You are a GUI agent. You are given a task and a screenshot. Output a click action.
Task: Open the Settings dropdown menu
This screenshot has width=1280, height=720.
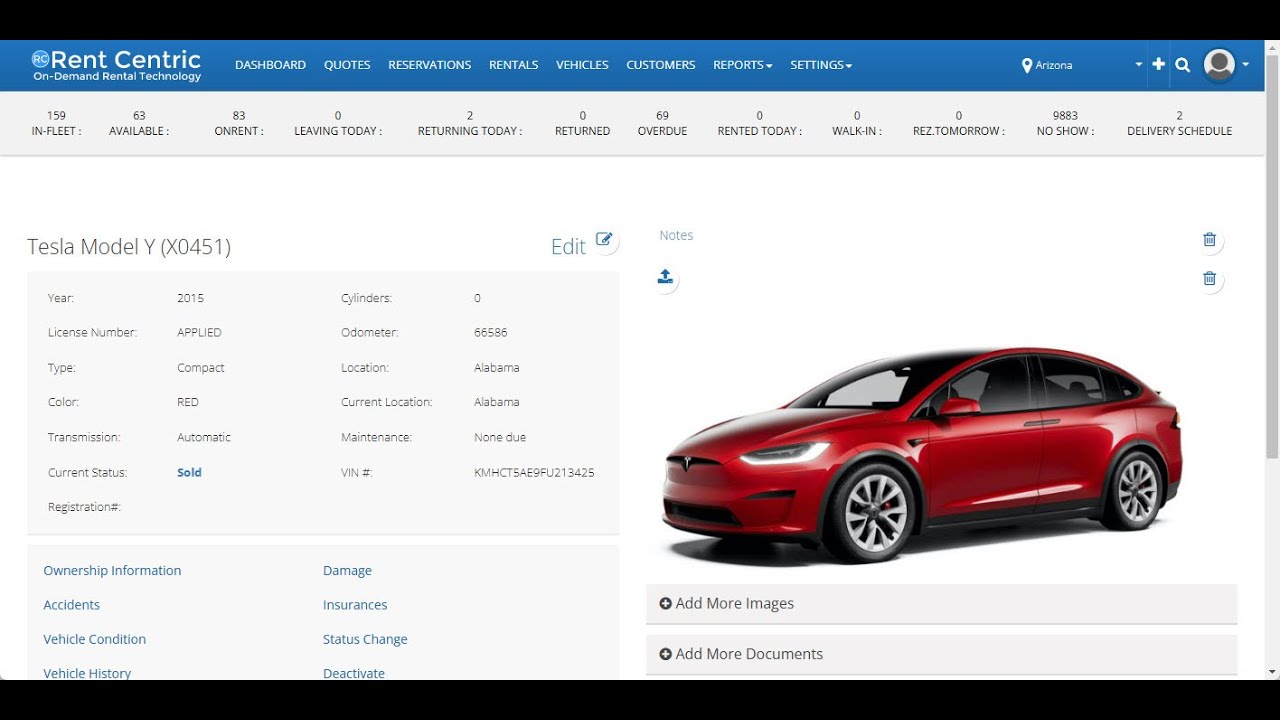(x=821, y=65)
